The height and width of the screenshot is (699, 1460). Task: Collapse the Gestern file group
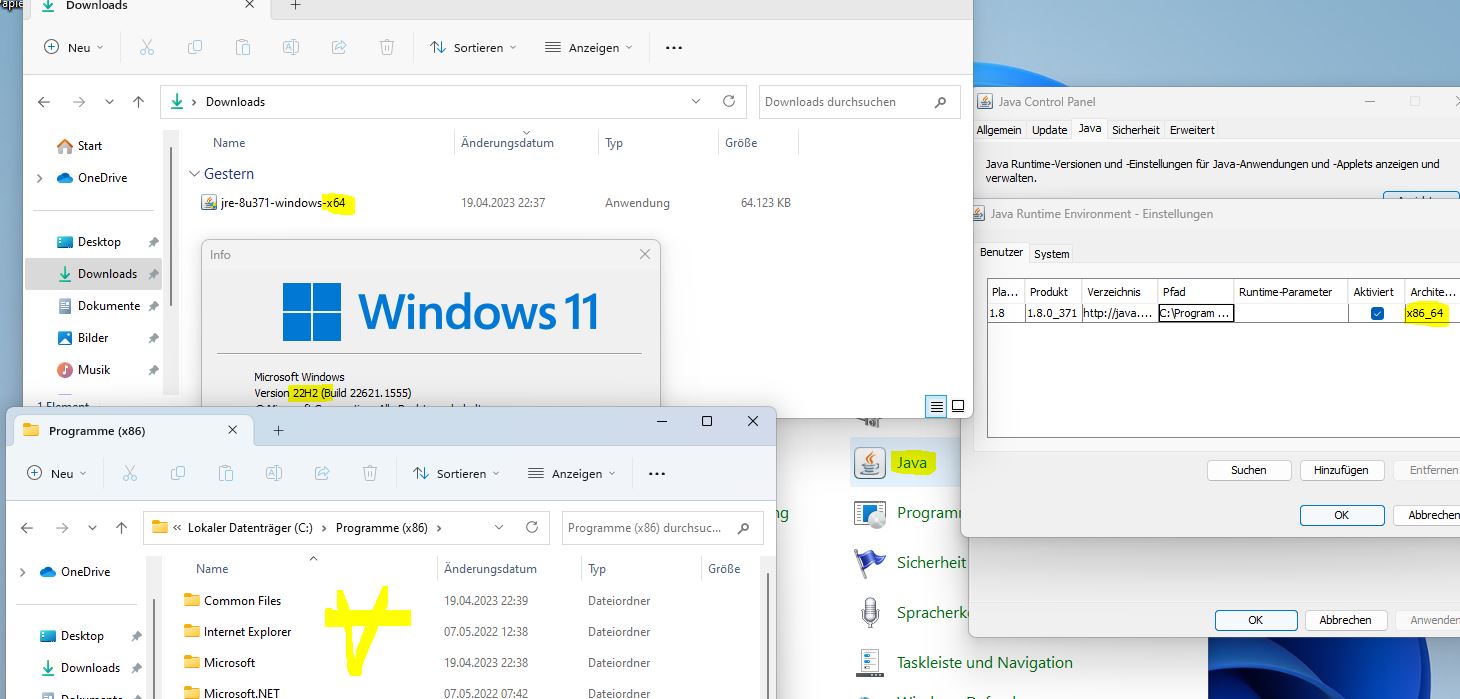pos(194,174)
